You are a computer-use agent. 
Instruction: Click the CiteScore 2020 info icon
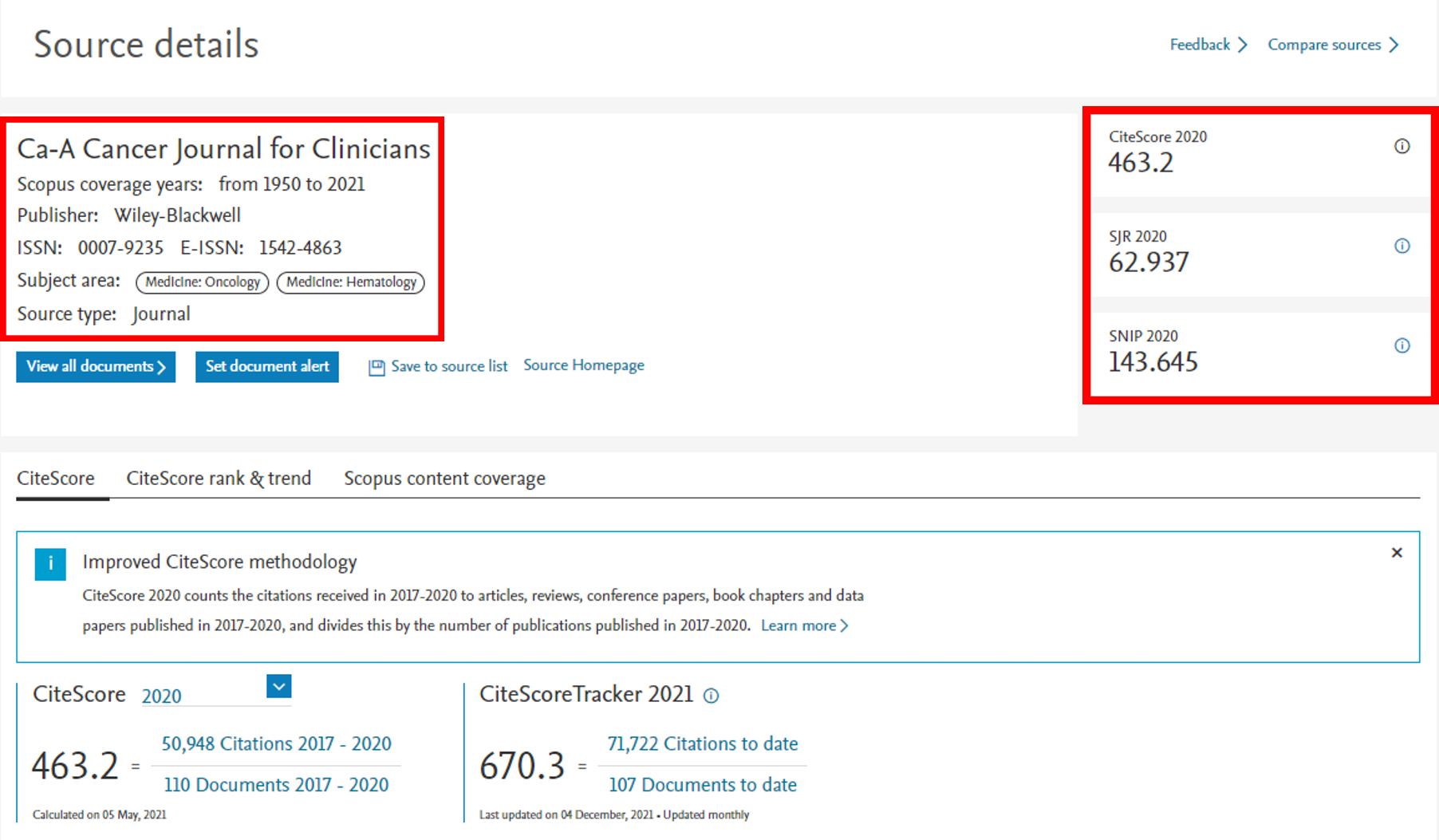coord(1402,146)
